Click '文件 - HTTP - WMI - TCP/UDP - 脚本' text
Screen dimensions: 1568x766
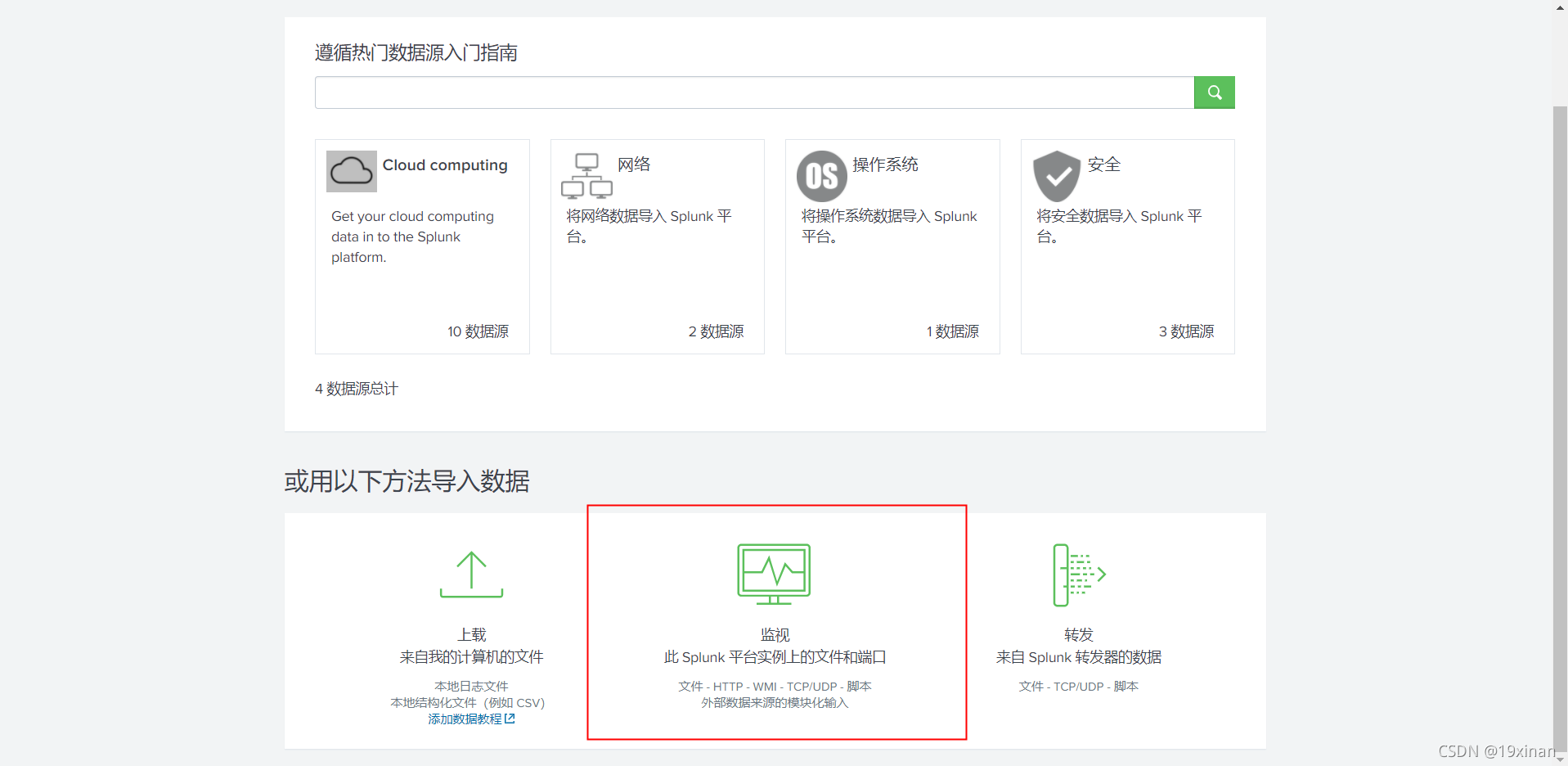775,686
